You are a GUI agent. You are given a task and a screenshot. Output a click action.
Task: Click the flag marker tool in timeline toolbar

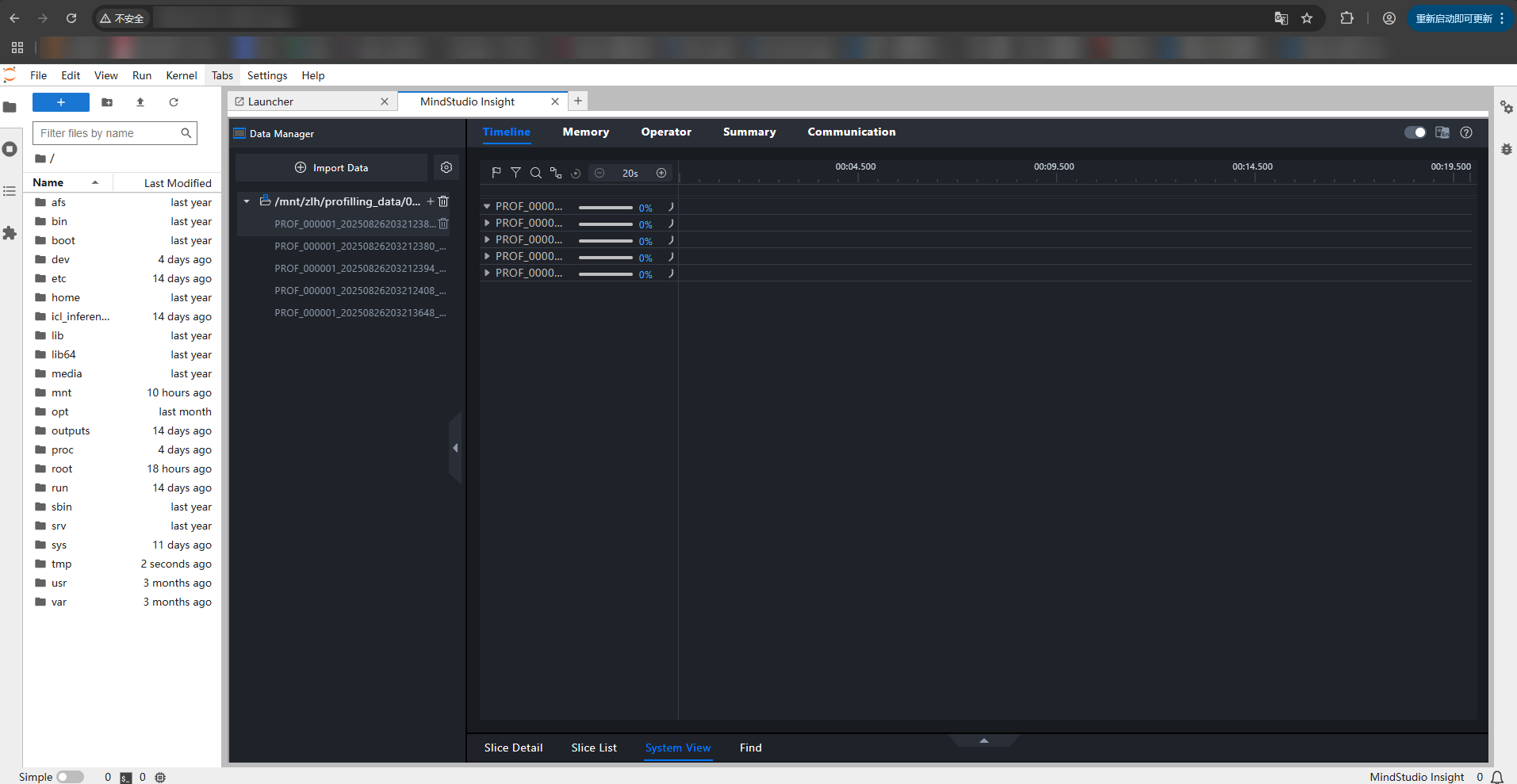496,173
